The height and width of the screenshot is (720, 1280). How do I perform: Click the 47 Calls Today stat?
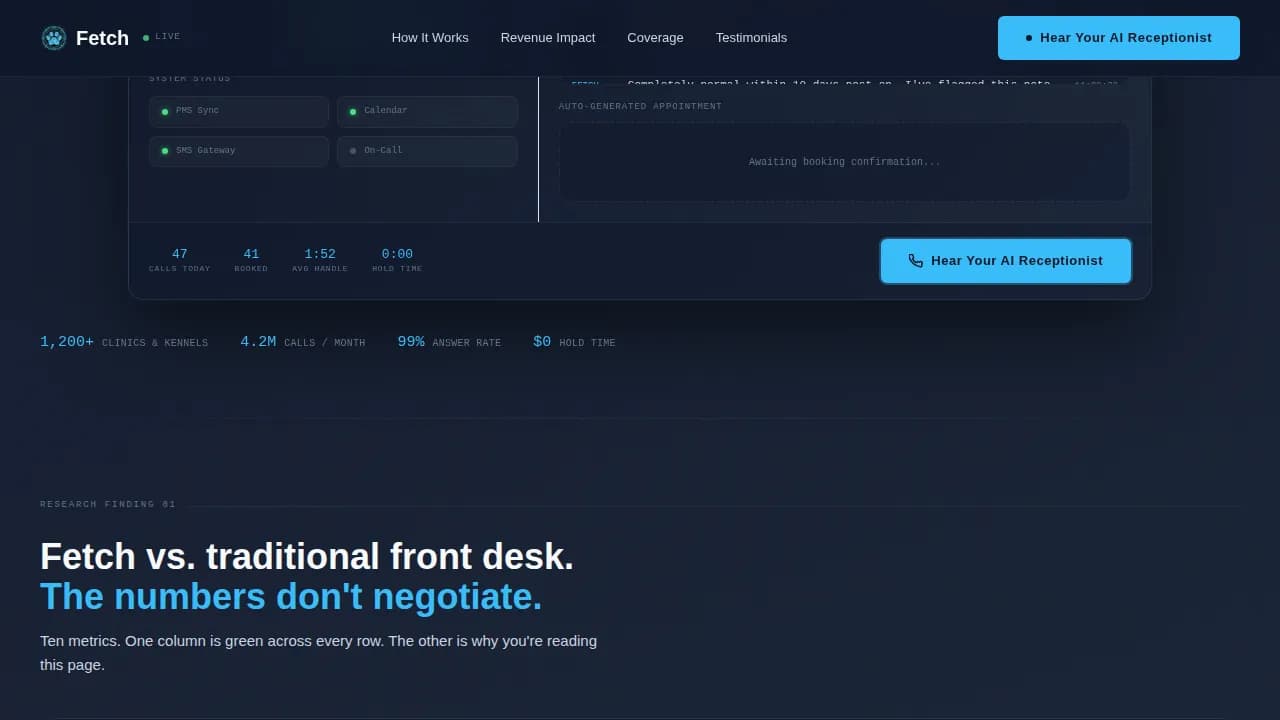tap(180, 260)
